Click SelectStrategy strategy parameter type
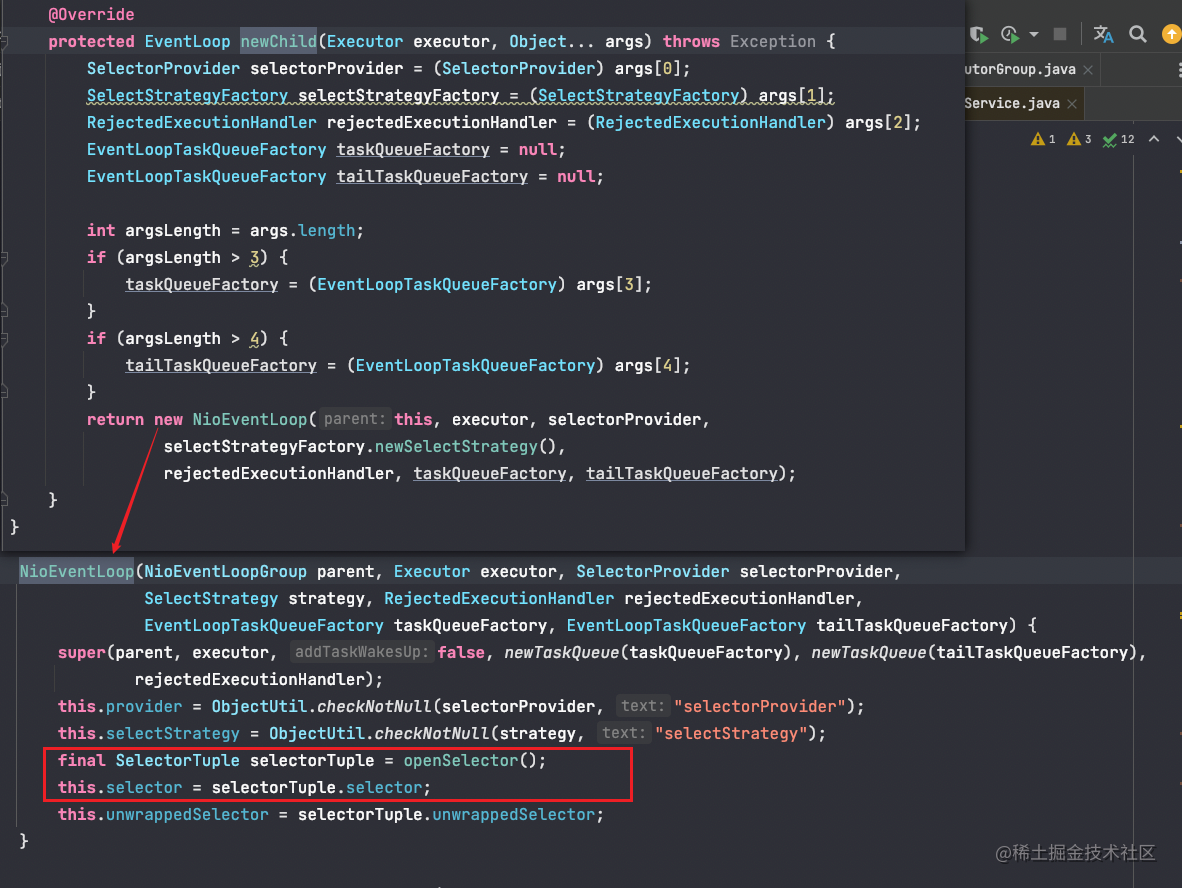The width and height of the screenshot is (1182, 888). (211, 599)
